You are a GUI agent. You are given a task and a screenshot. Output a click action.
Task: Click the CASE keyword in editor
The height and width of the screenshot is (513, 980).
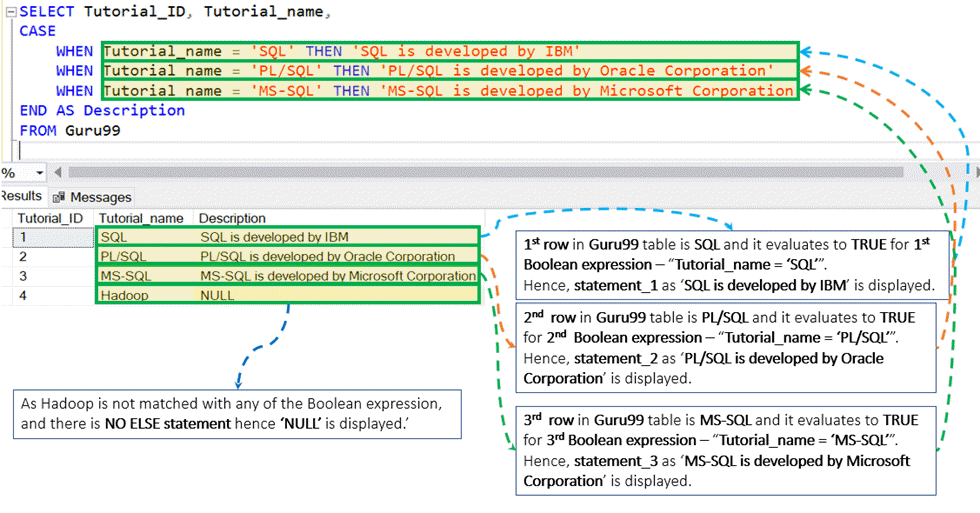pyautogui.click(x=38, y=31)
